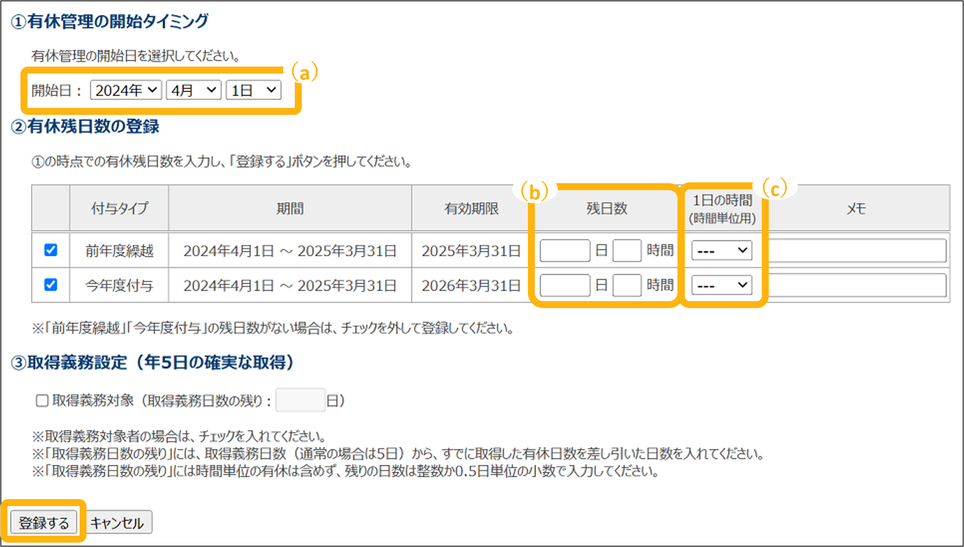Click the 時間 hours field for 今年度付与

pyautogui.click(x=627, y=285)
